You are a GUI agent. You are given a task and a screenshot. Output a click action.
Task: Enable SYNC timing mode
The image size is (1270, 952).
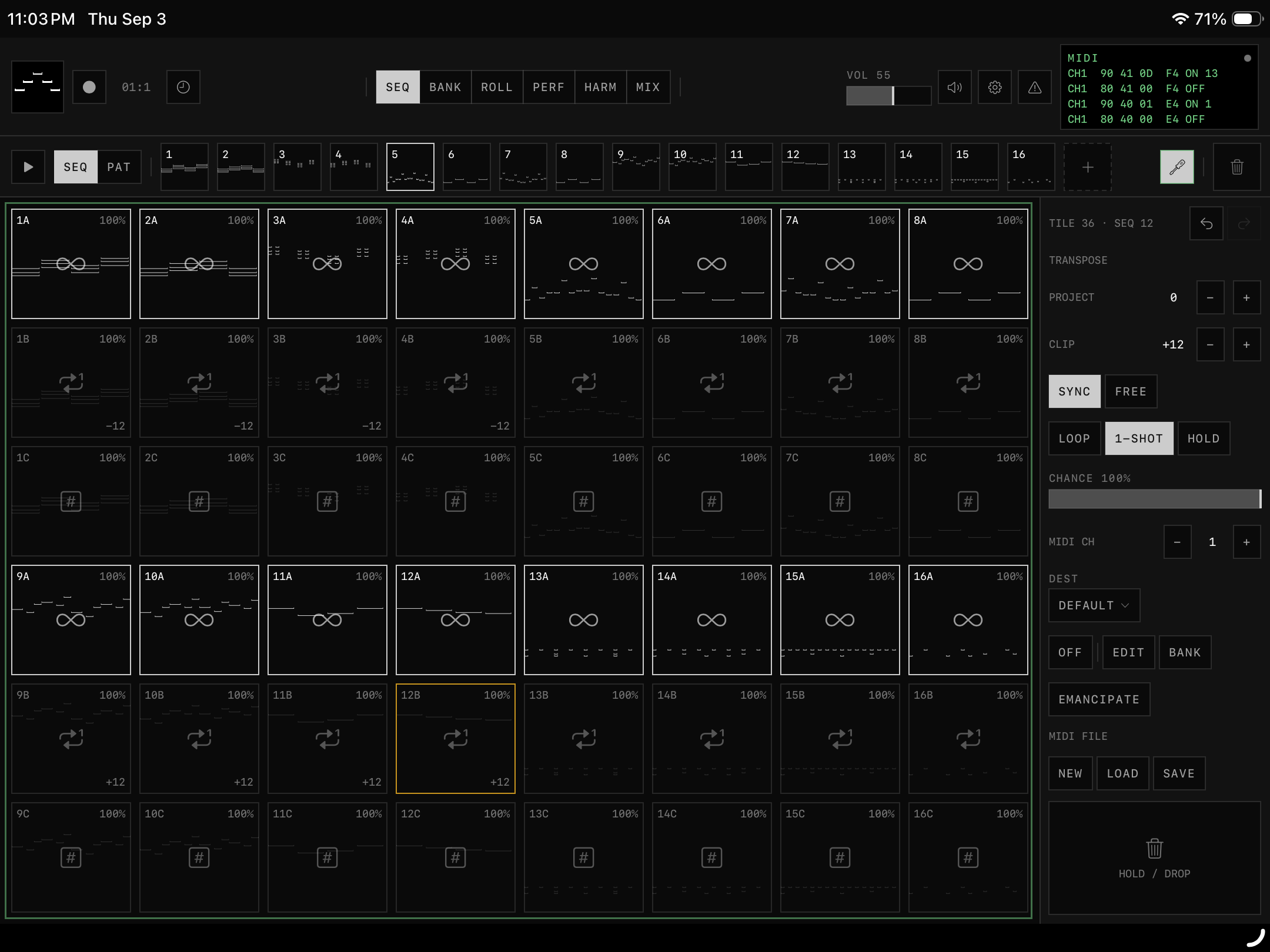click(x=1075, y=391)
